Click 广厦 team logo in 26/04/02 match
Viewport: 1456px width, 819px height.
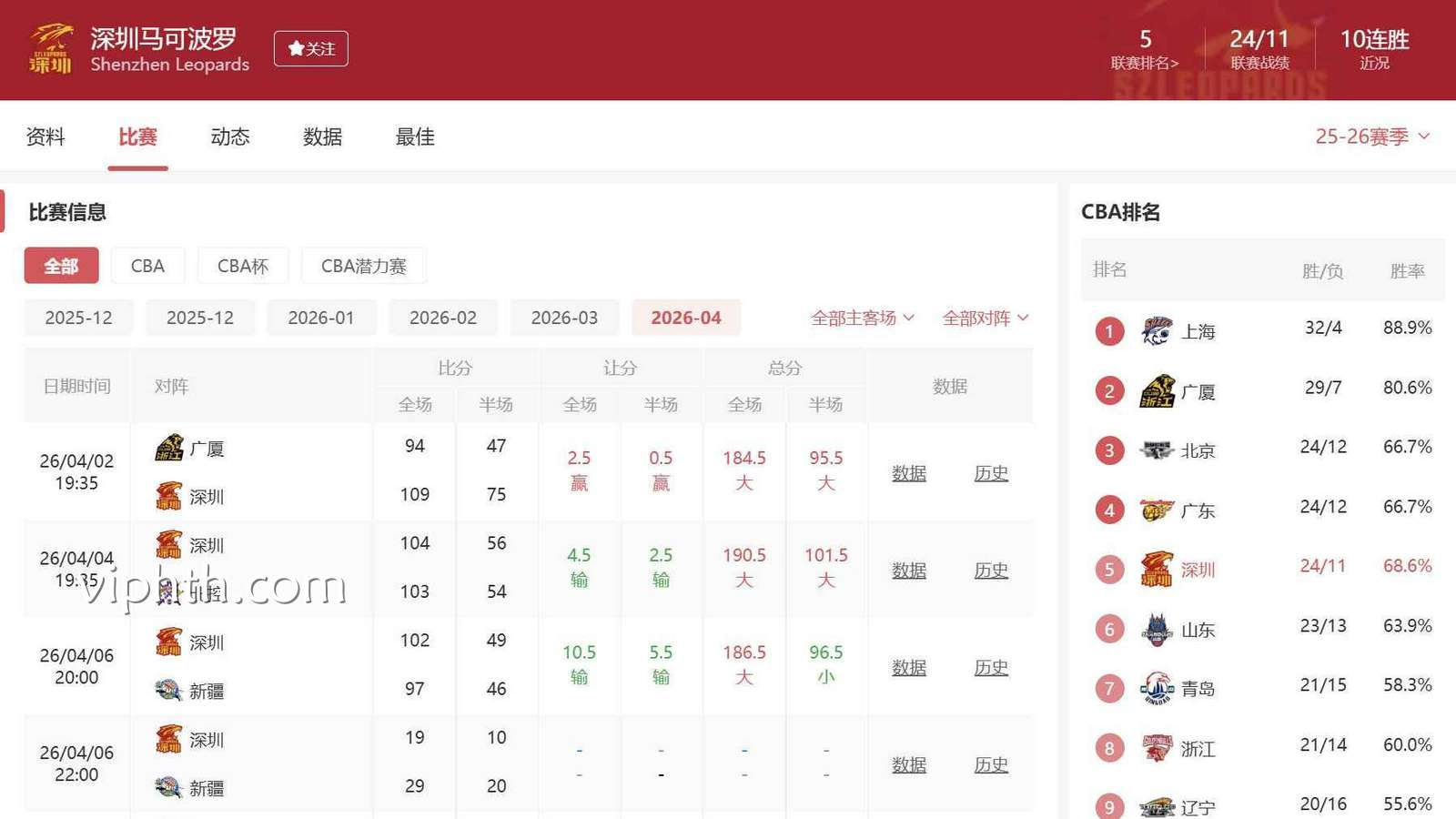tap(169, 448)
